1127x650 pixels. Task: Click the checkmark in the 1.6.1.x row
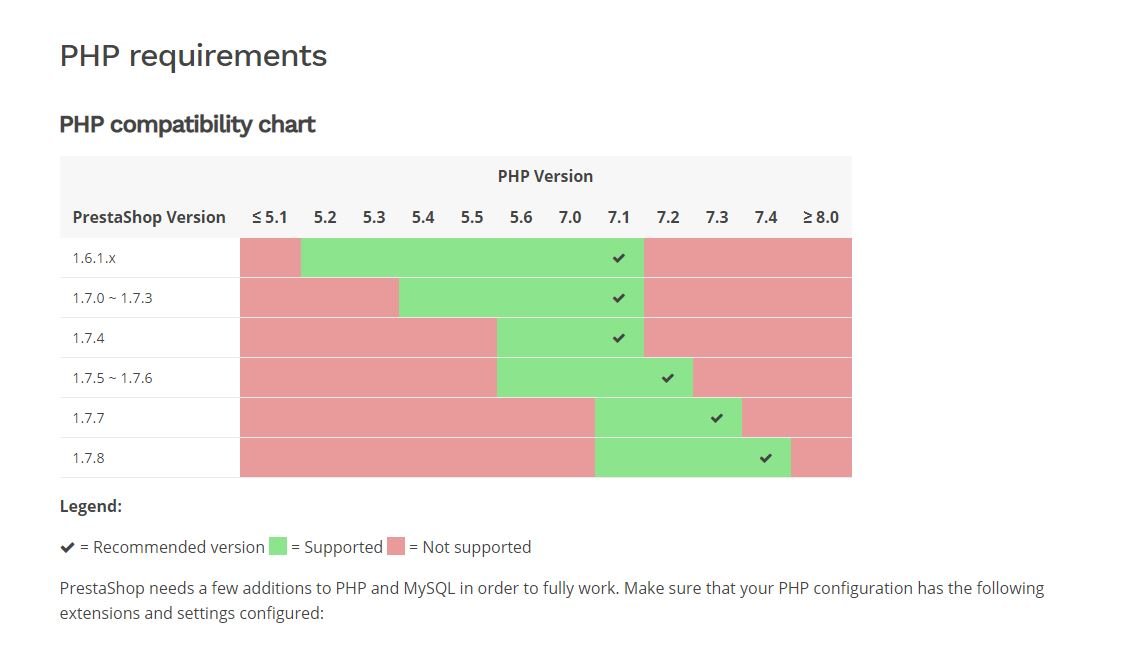click(x=619, y=258)
